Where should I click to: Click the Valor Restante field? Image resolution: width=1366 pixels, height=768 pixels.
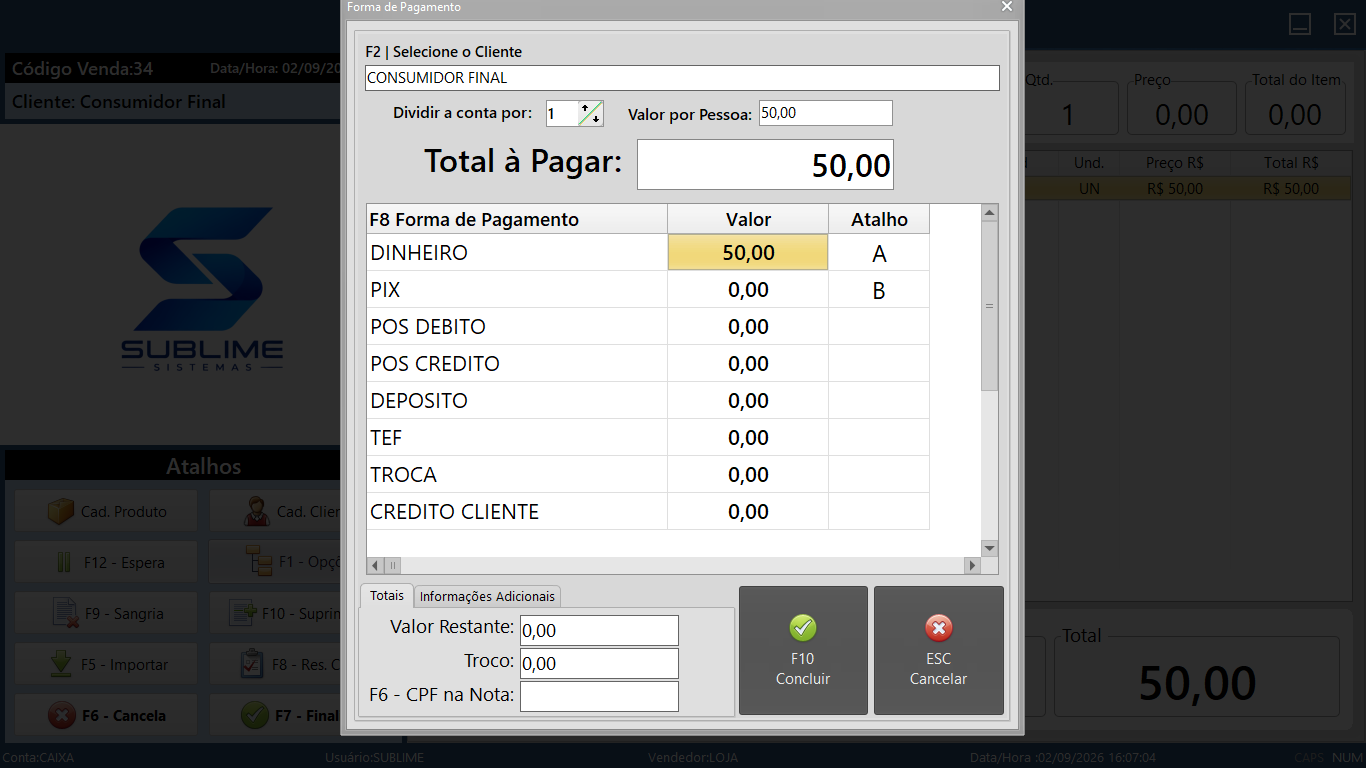point(599,630)
